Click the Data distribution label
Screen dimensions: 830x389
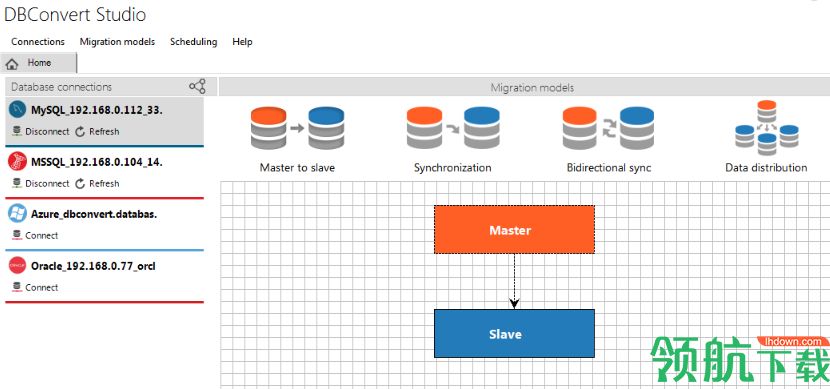[x=766, y=168]
